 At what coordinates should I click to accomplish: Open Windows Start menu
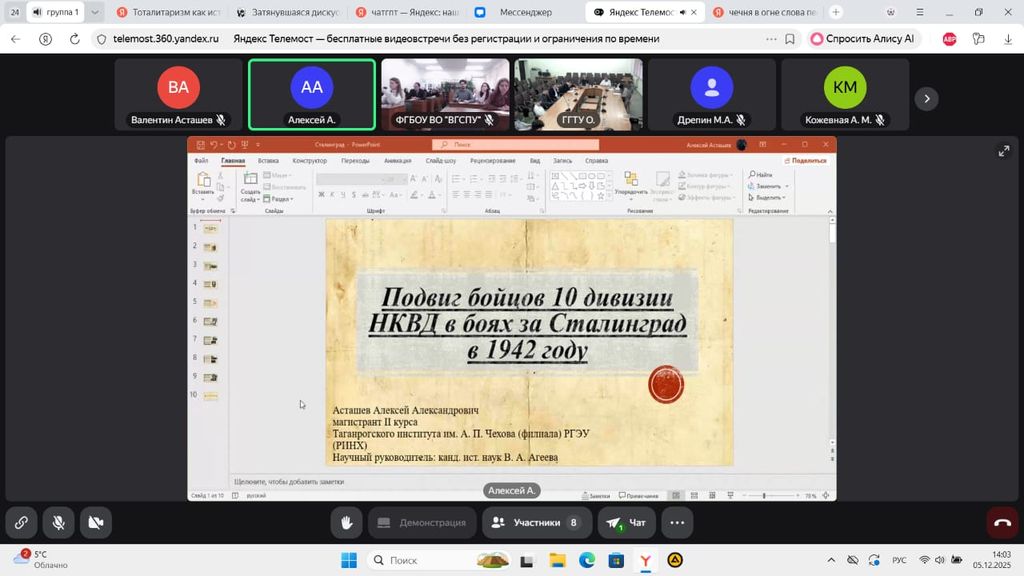(349, 560)
